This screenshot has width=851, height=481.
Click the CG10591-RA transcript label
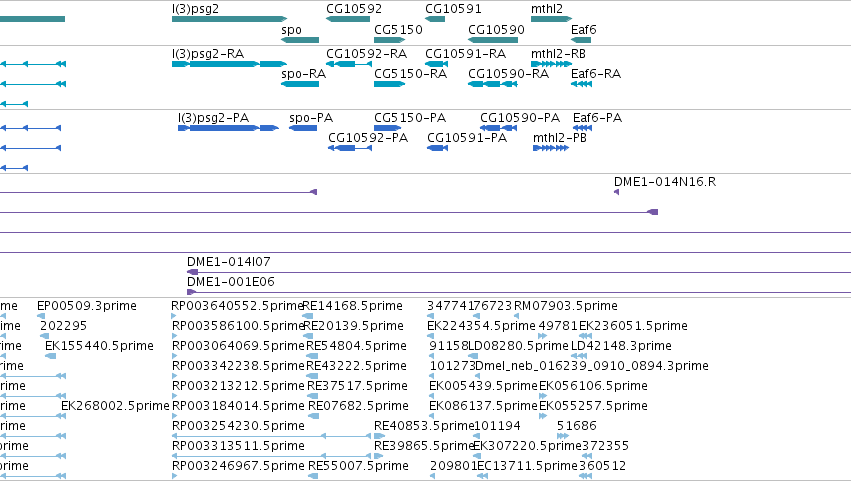tap(466, 54)
